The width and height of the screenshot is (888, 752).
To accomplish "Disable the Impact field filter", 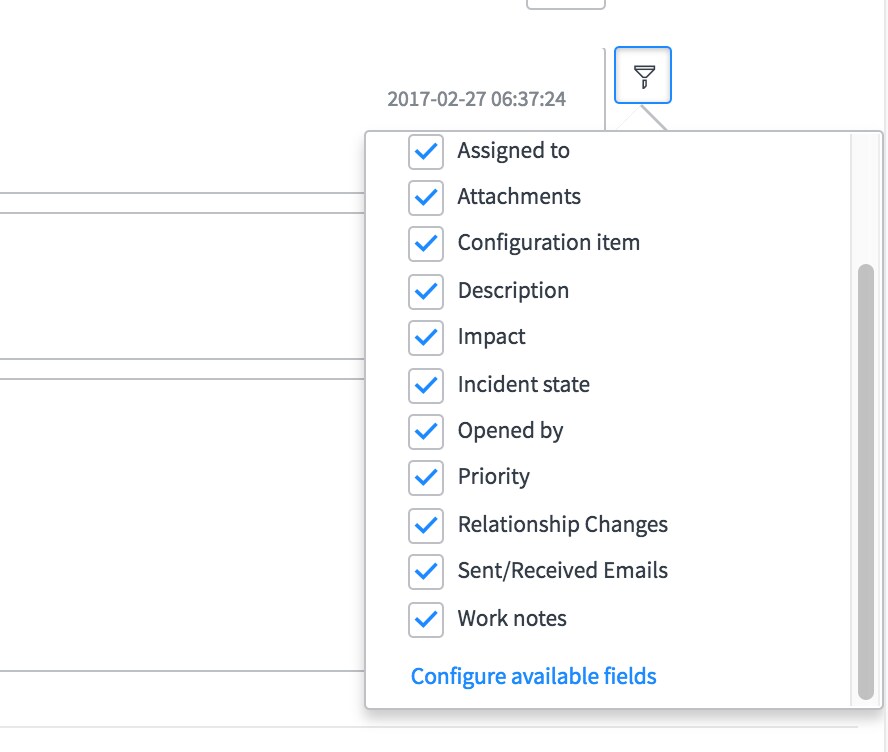I will [426, 338].
